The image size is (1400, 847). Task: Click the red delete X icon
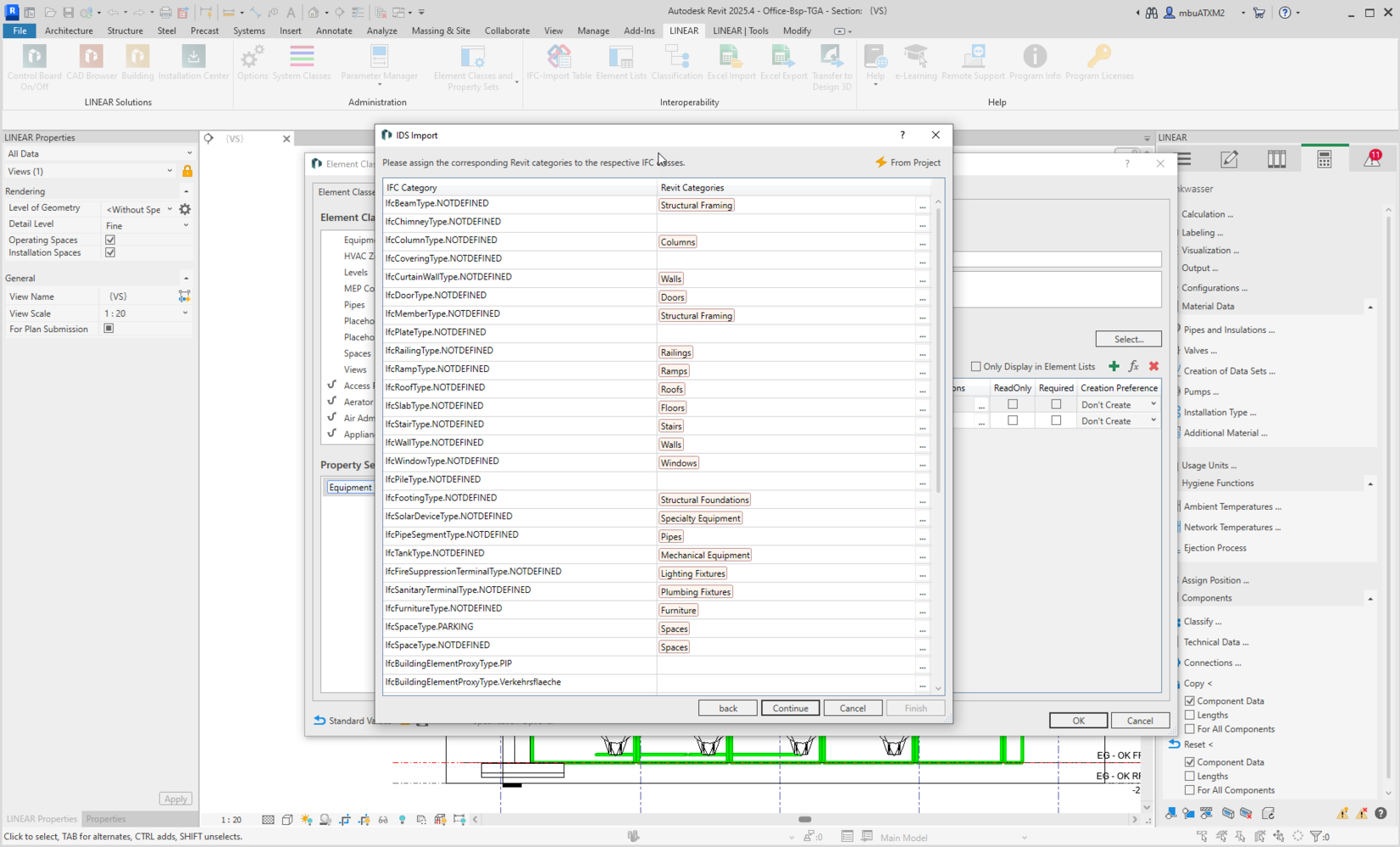pos(1153,366)
